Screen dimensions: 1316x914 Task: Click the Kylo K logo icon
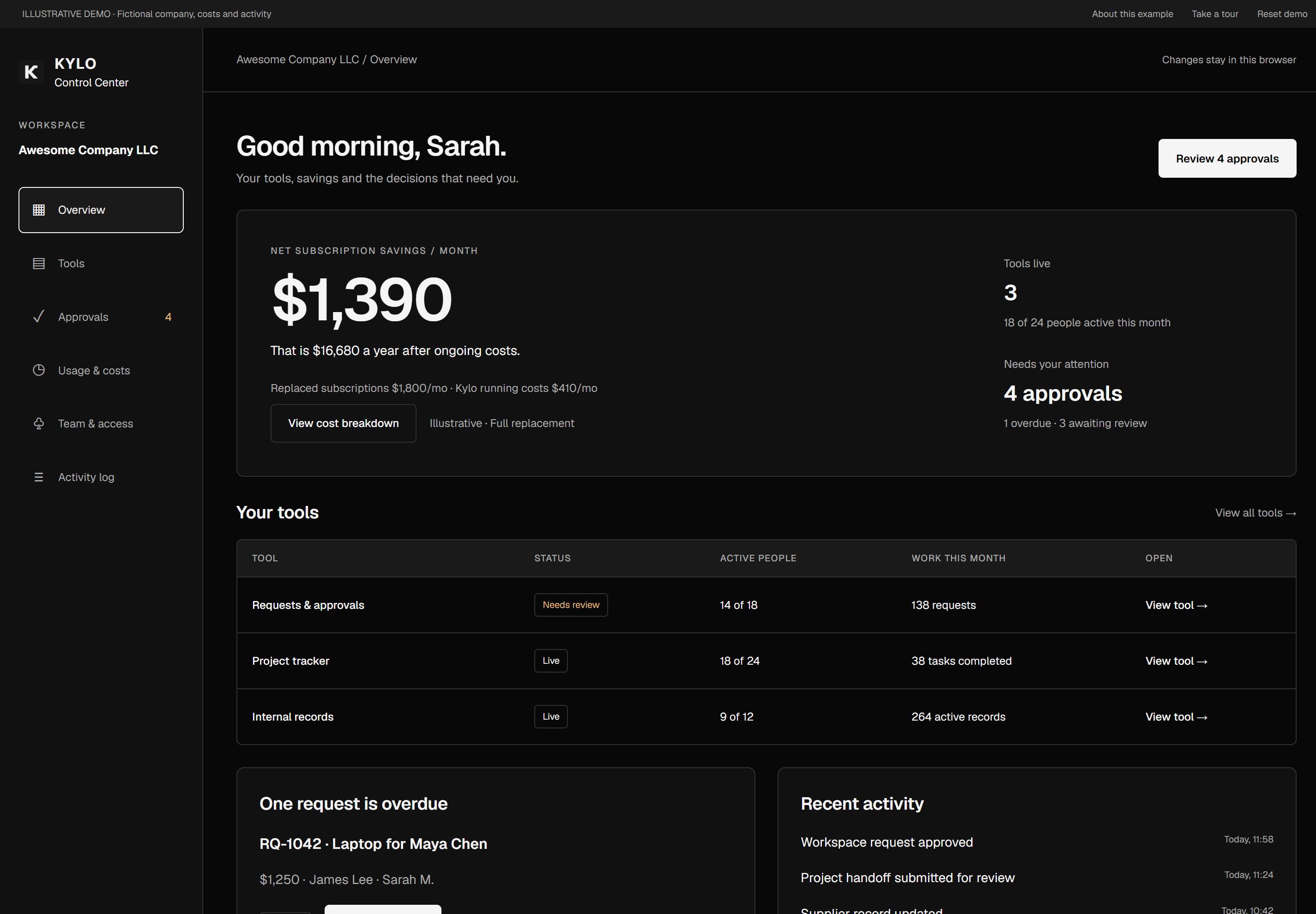pyautogui.click(x=31, y=72)
